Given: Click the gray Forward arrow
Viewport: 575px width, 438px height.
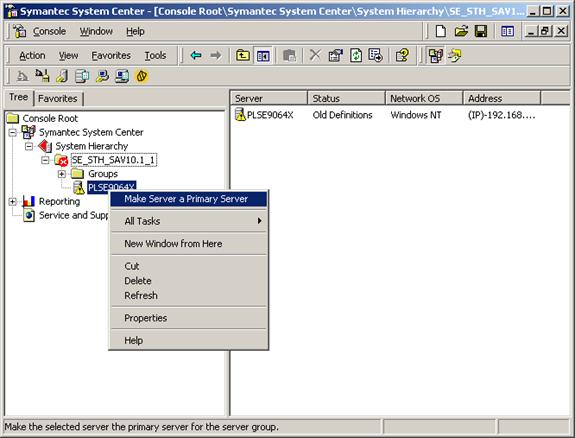Looking at the screenshot, I should tap(216, 55).
